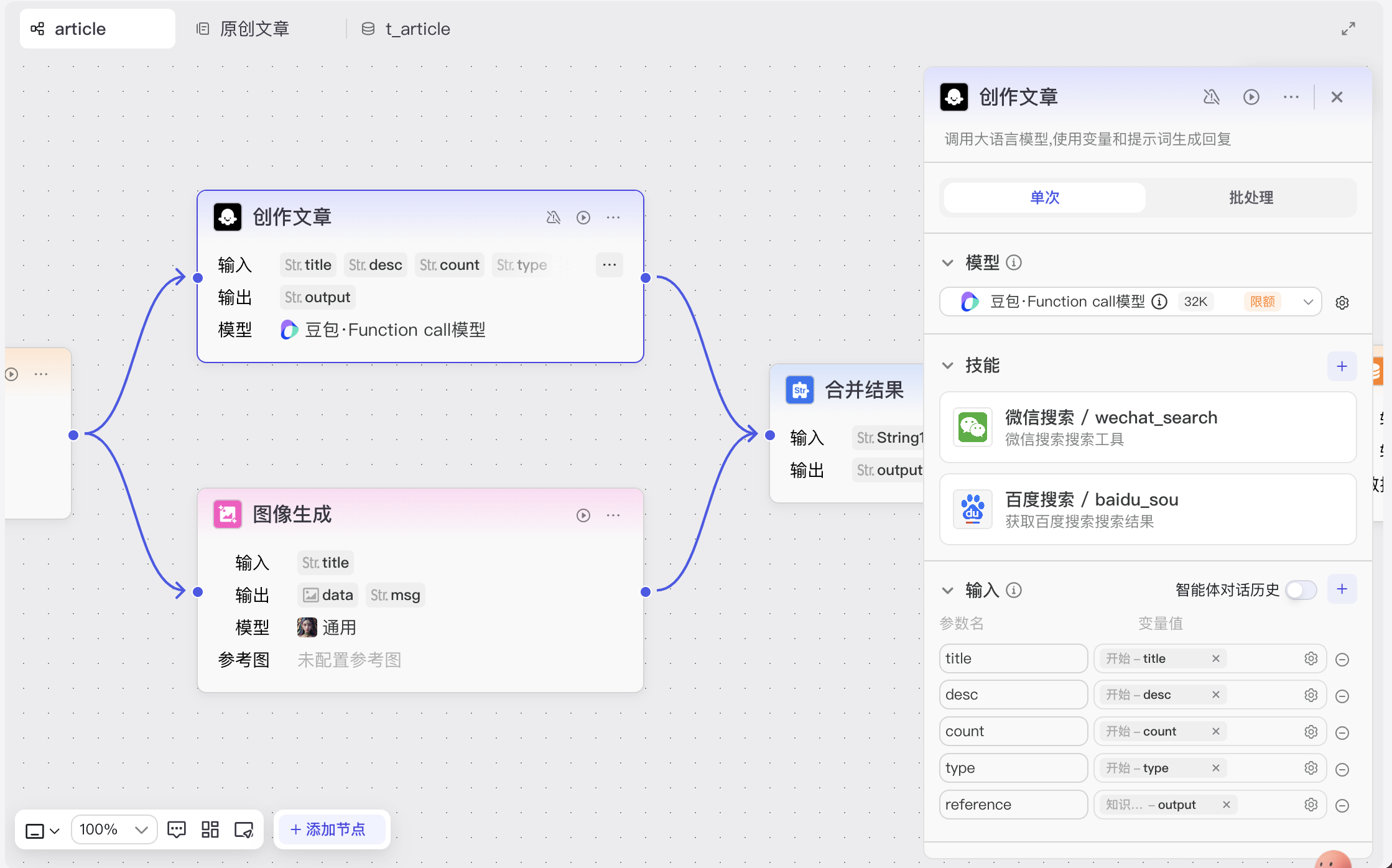Click the 添加节点 button
The image size is (1392, 868).
click(328, 829)
